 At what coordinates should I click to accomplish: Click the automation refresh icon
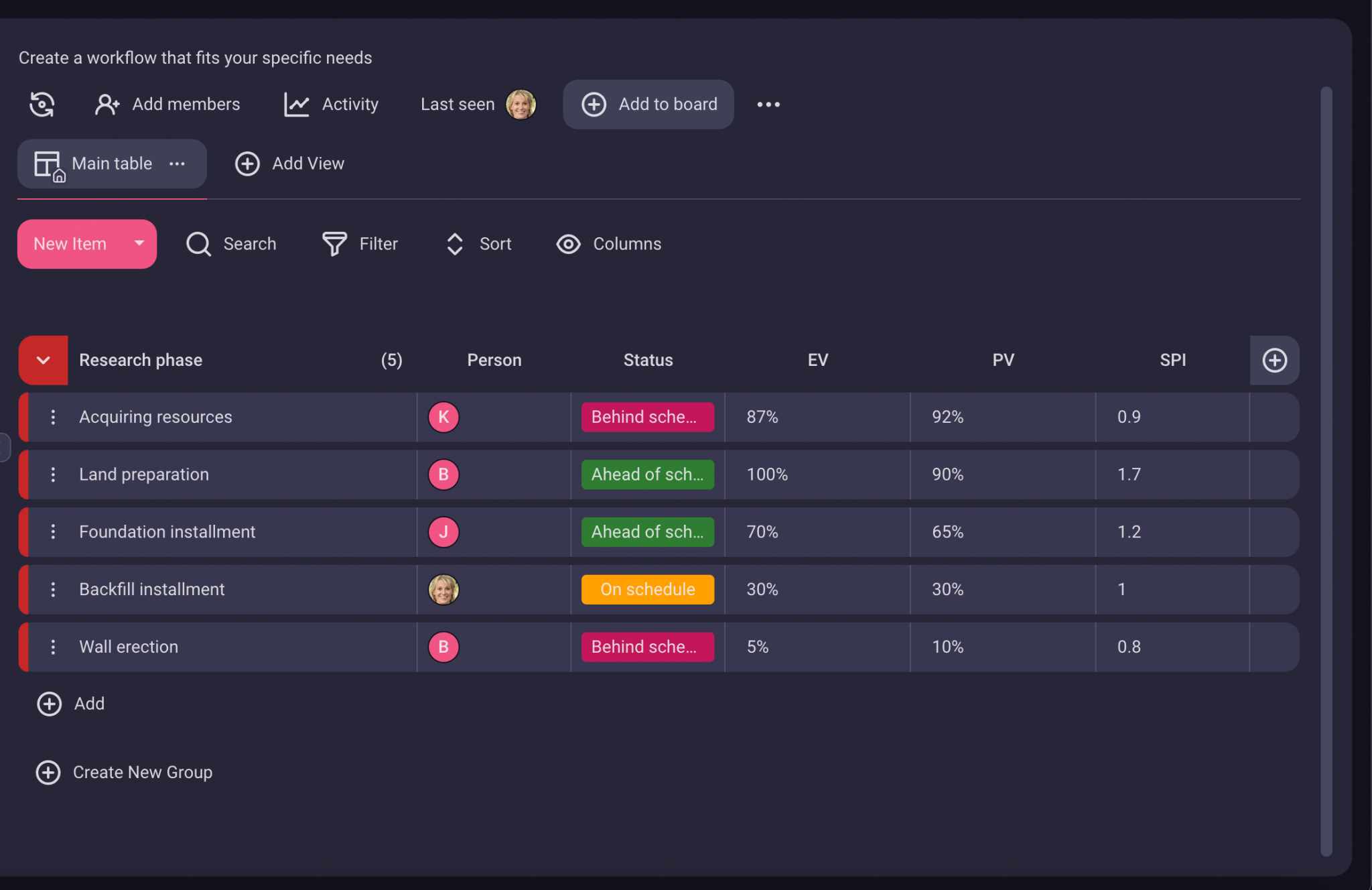point(42,105)
